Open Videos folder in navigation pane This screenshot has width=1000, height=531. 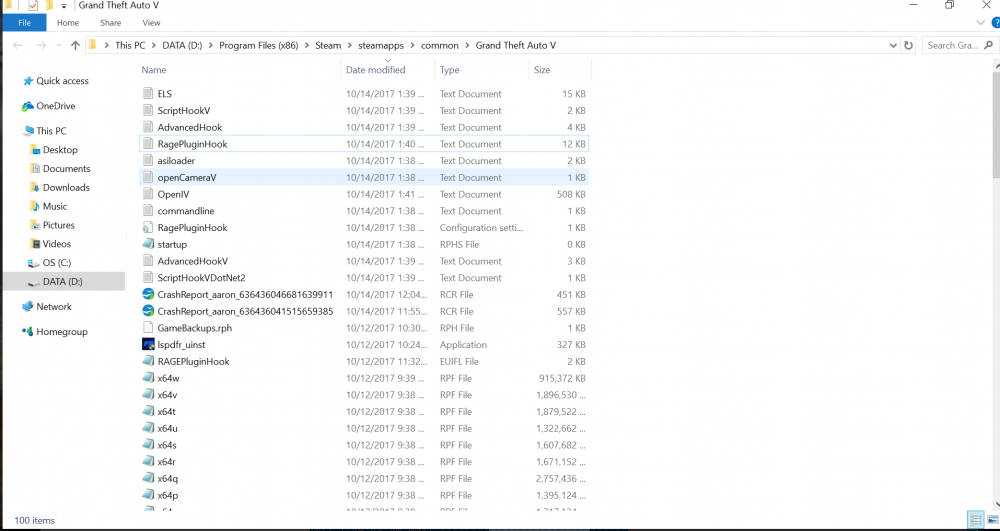point(50,244)
